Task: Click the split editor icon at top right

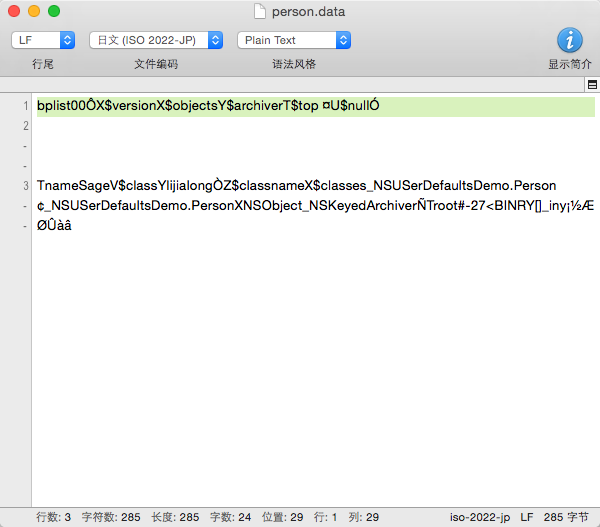Action: (x=592, y=85)
